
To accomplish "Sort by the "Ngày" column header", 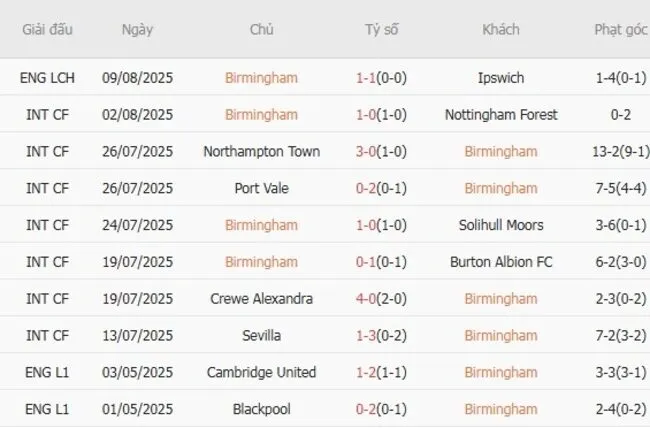I will point(137,29).
